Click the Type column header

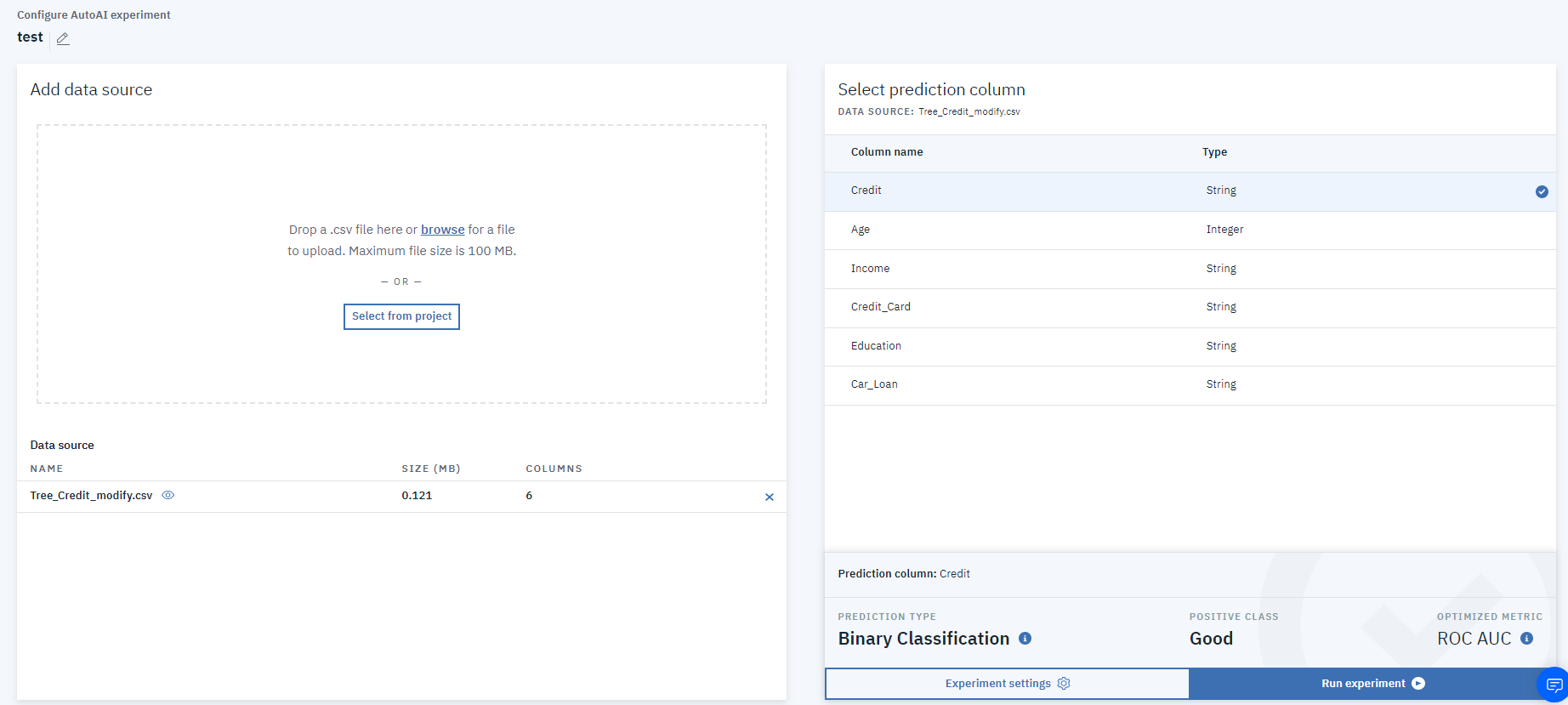click(x=1214, y=152)
